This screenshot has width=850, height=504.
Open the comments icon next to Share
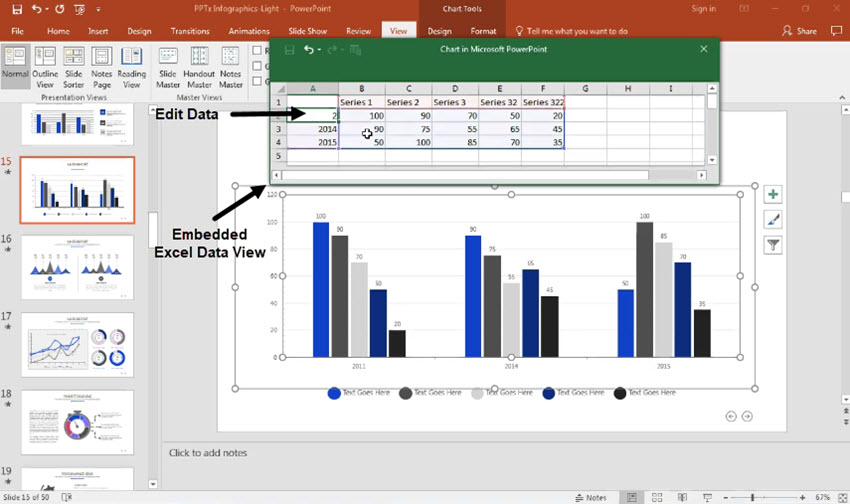click(x=836, y=31)
